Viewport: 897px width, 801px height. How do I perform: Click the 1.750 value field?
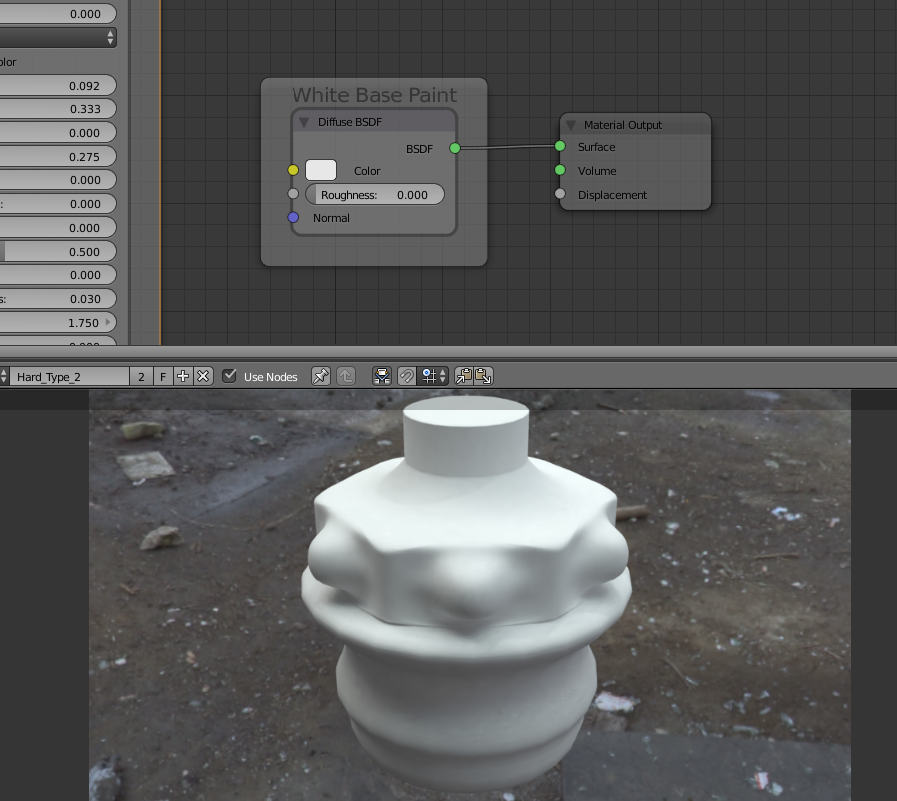pos(58,323)
